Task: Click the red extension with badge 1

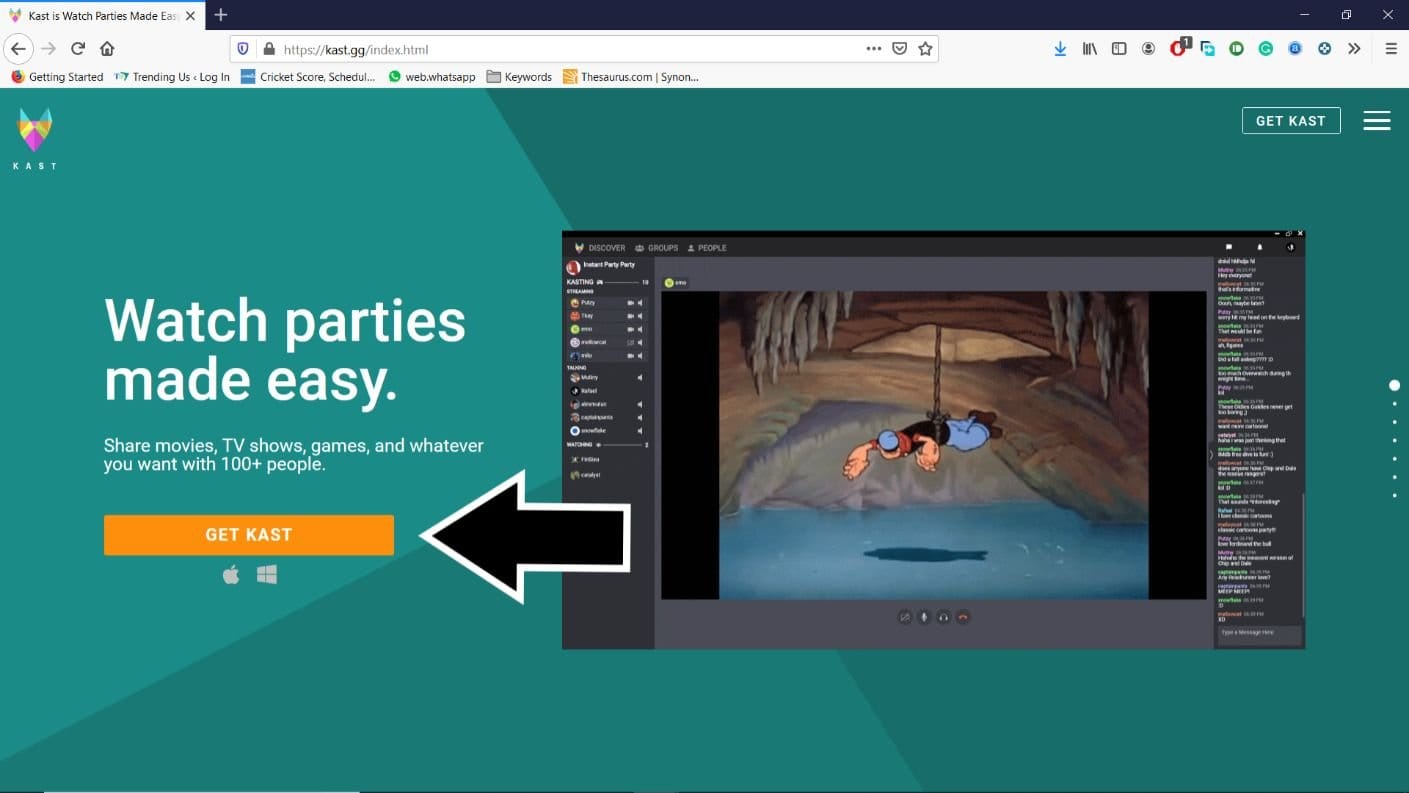Action: tap(1179, 47)
